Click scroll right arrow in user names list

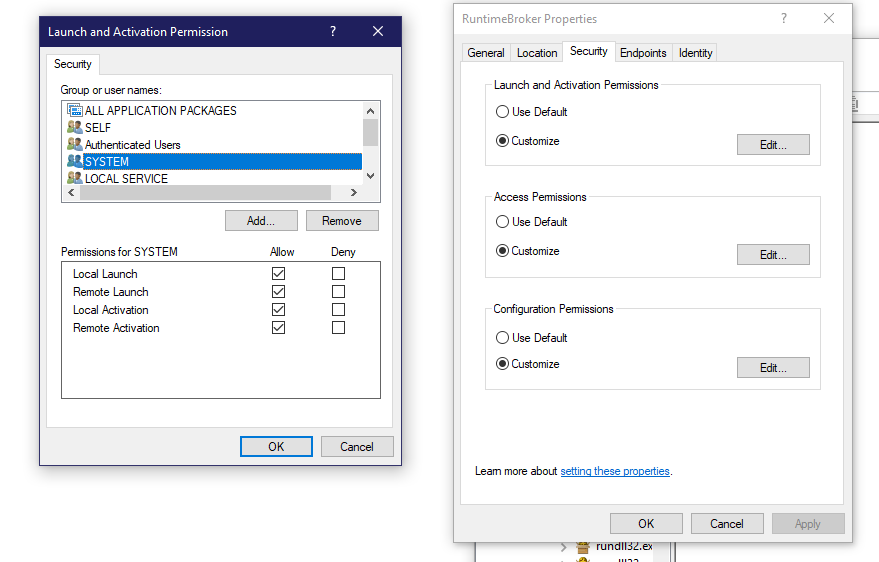click(354, 192)
